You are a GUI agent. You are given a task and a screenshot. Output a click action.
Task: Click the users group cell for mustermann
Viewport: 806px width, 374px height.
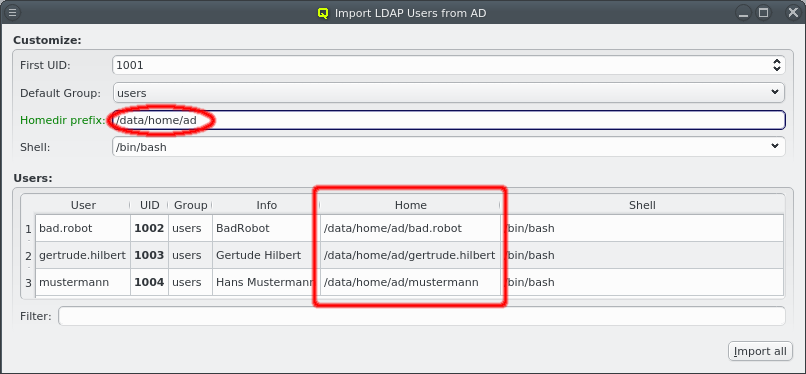190,282
